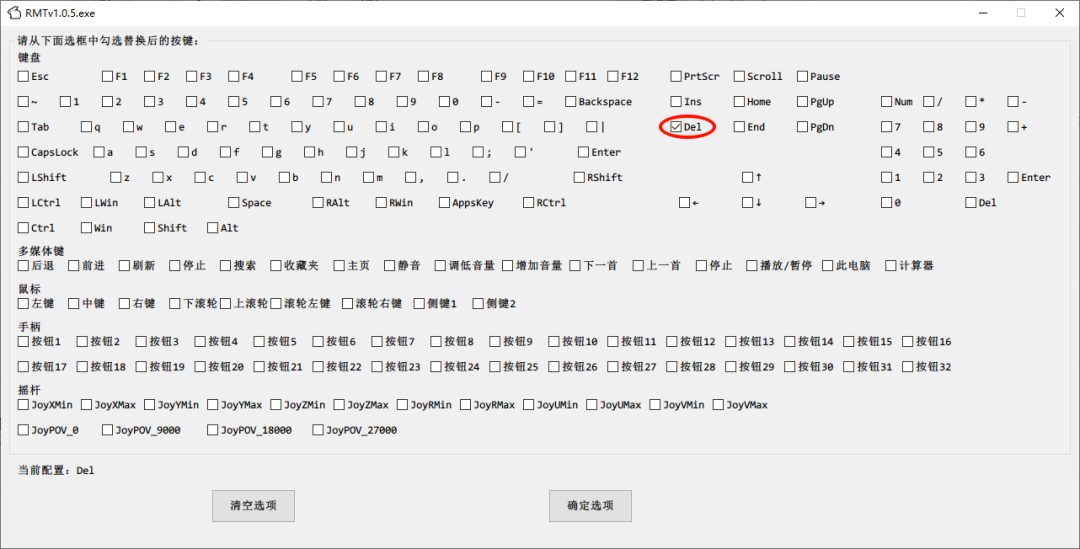The width and height of the screenshot is (1080, 549).
Task: Tick the 左键 mouse button checkbox
Action: [x=24, y=303]
